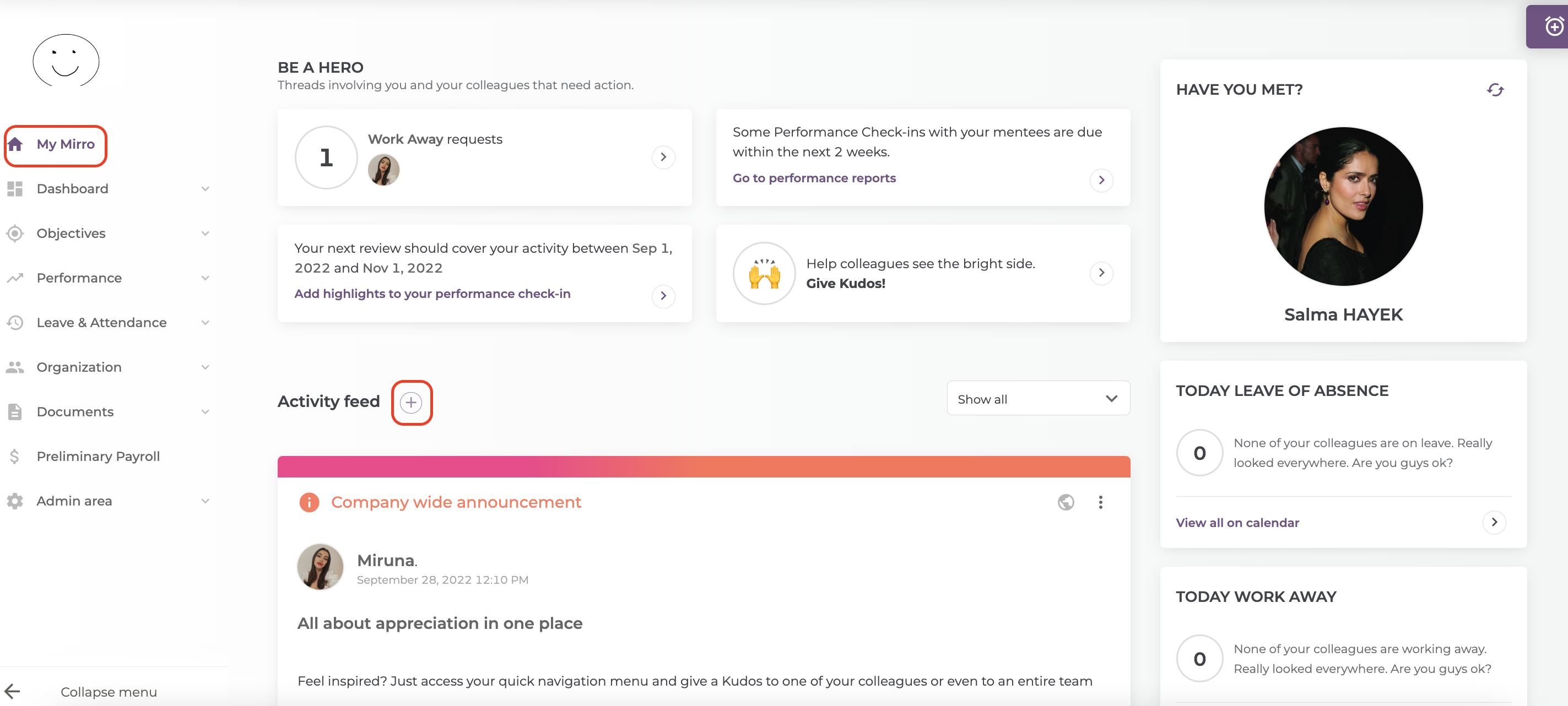Expand the Organization menu chevron
This screenshot has width=1568, height=706.
[205, 367]
